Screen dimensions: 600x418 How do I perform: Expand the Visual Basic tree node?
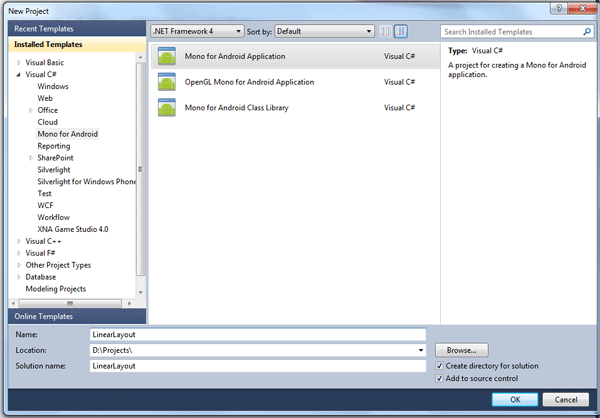click(19, 62)
